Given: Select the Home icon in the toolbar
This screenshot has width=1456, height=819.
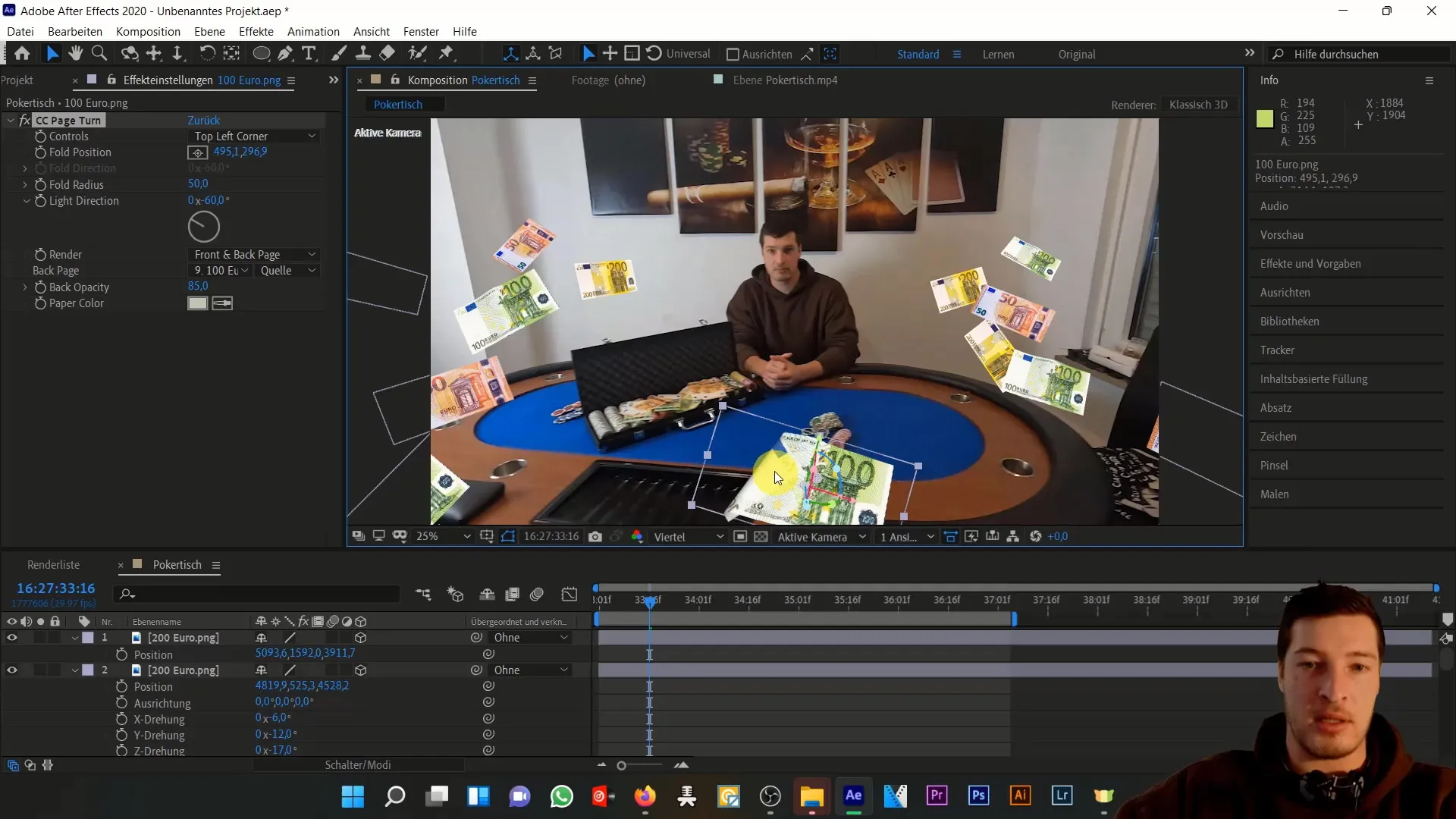Looking at the screenshot, I should pos(22,53).
